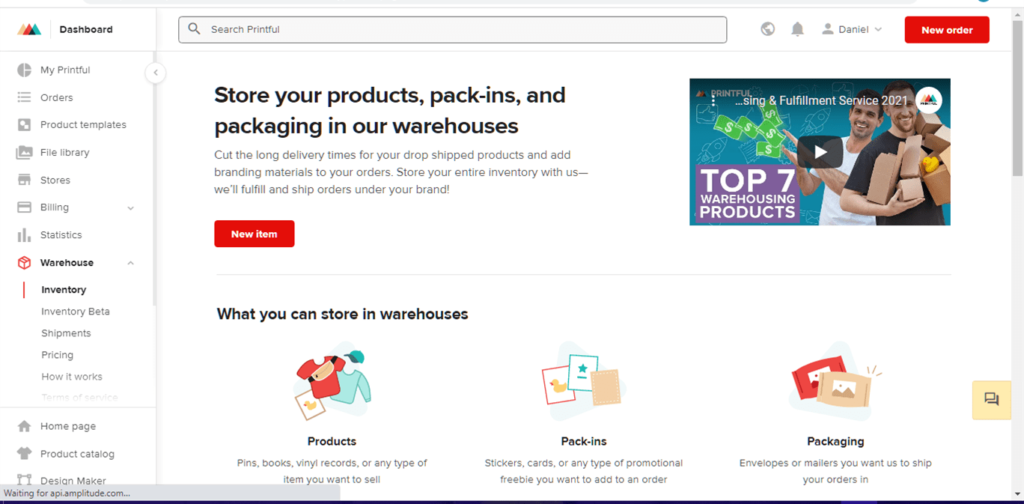
Task: Open My Printful pie chart icon
Action: coord(24,70)
